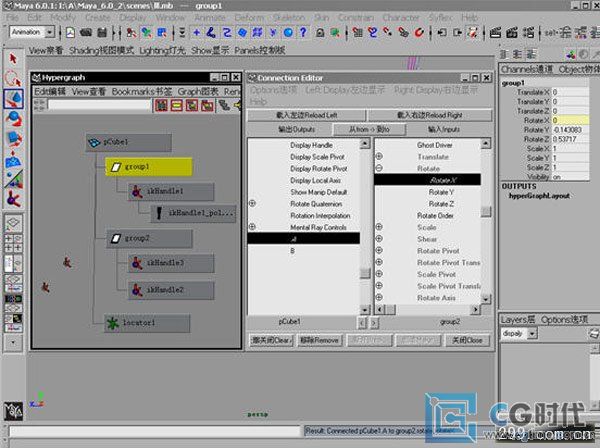Select the highlighted group1 node
The height and width of the screenshot is (448, 600).
pyautogui.click(x=149, y=167)
